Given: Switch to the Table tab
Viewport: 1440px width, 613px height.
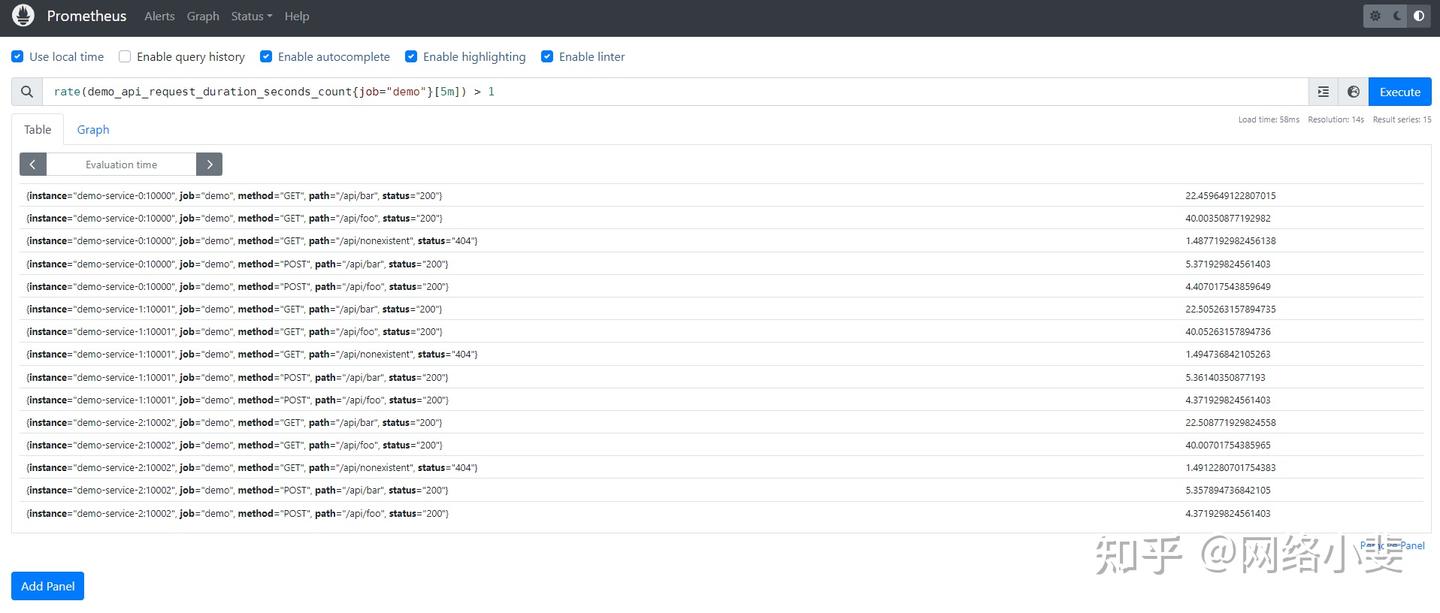Looking at the screenshot, I should click(x=38, y=130).
